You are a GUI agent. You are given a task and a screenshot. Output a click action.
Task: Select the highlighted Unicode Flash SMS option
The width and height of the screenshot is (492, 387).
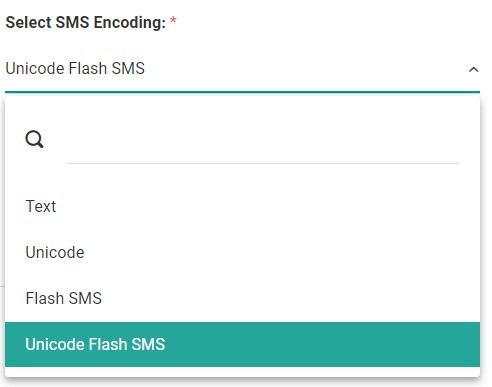242,344
